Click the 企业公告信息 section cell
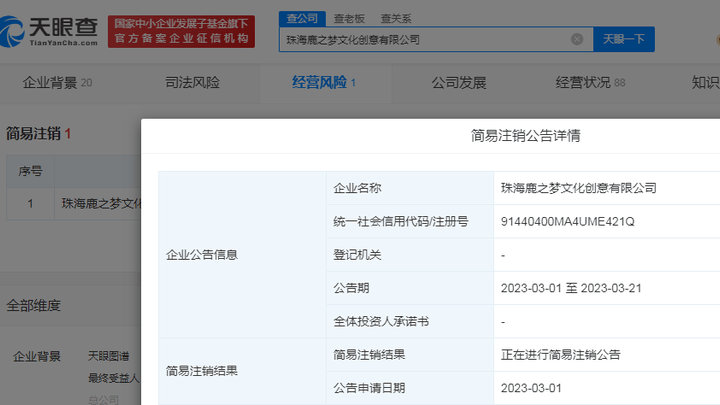720x405 pixels. (242, 255)
